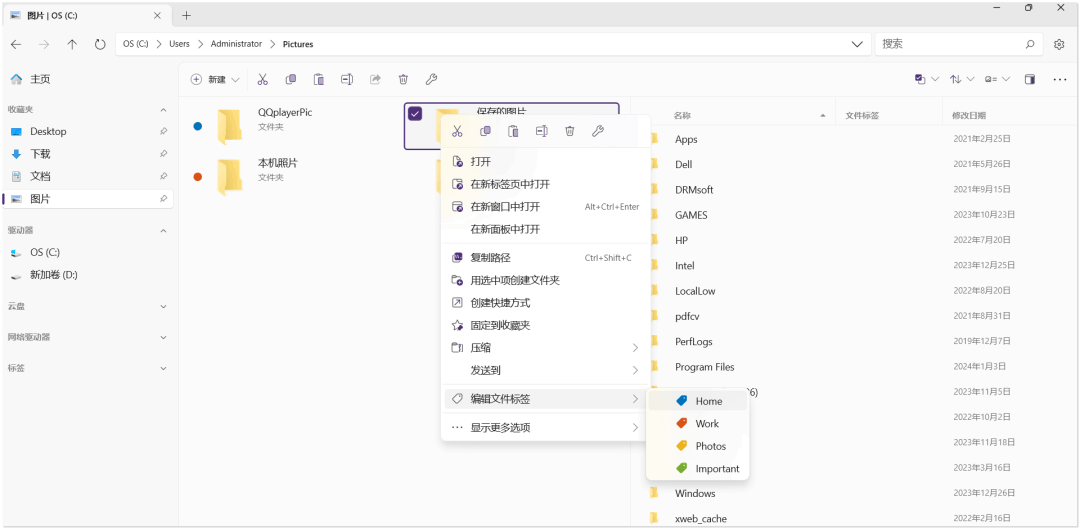1080x529 pixels.
Task: Collapse the 收藏夹 section in the sidebar
Action: (x=163, y=109)
